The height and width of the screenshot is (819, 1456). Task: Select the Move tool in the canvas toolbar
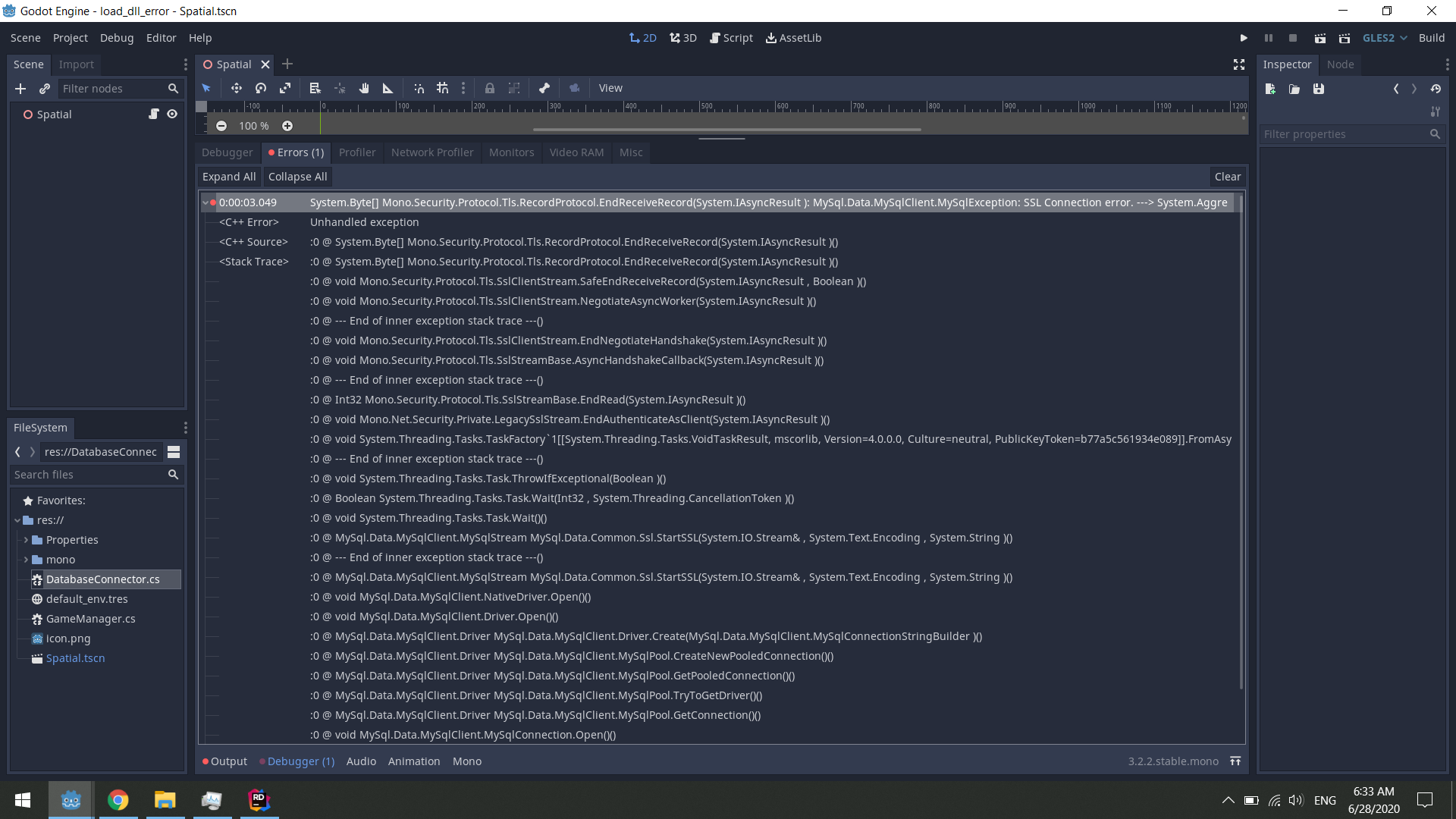[236, 88]
